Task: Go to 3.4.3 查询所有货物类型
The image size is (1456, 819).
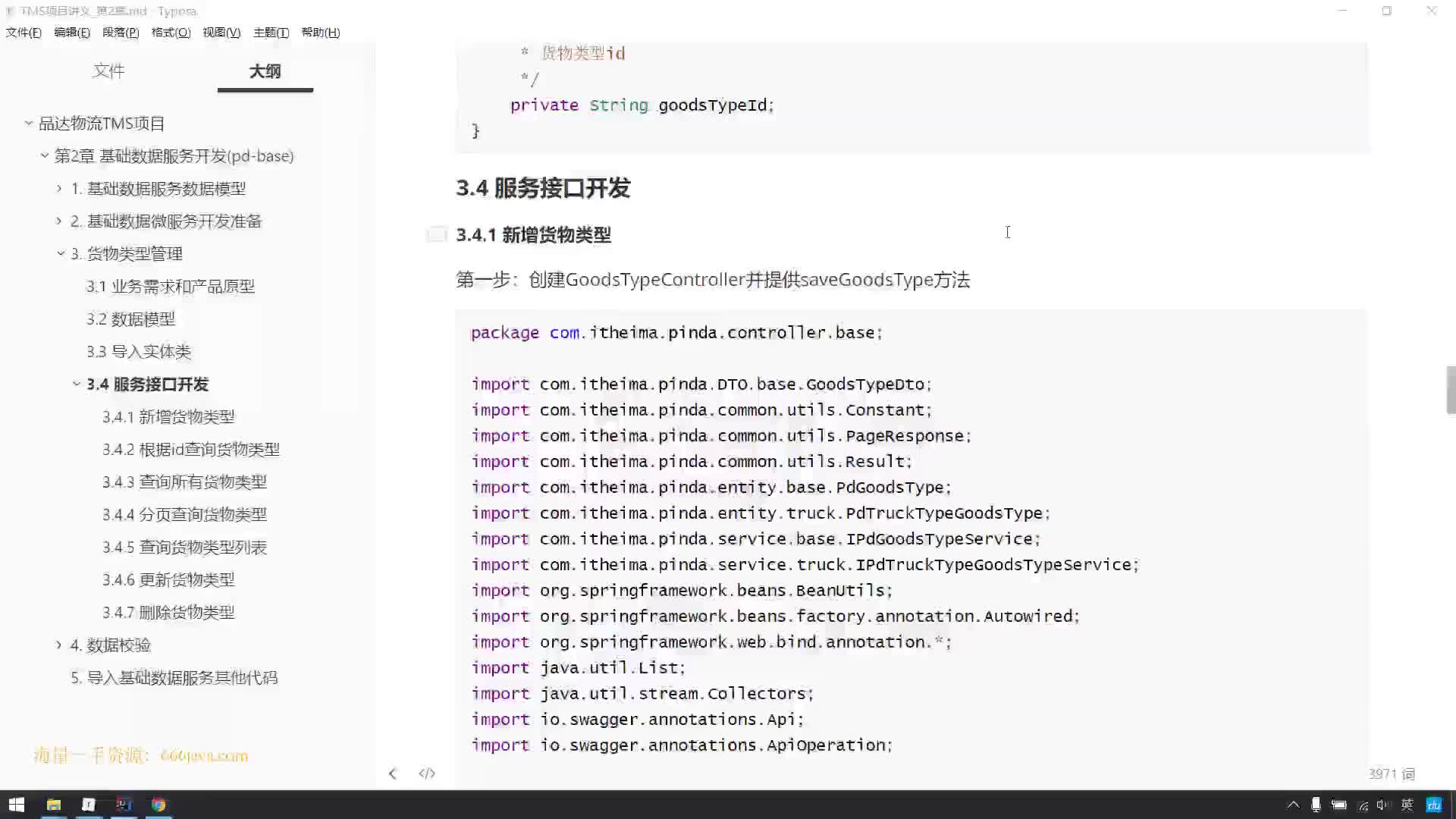Action: pyautogui.click(x=184, y=482)
